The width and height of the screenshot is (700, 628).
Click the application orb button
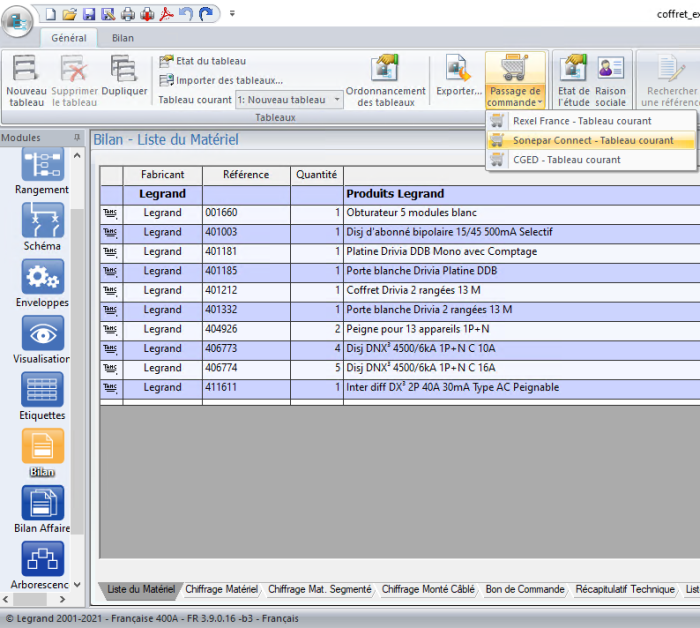click(17, 21)
